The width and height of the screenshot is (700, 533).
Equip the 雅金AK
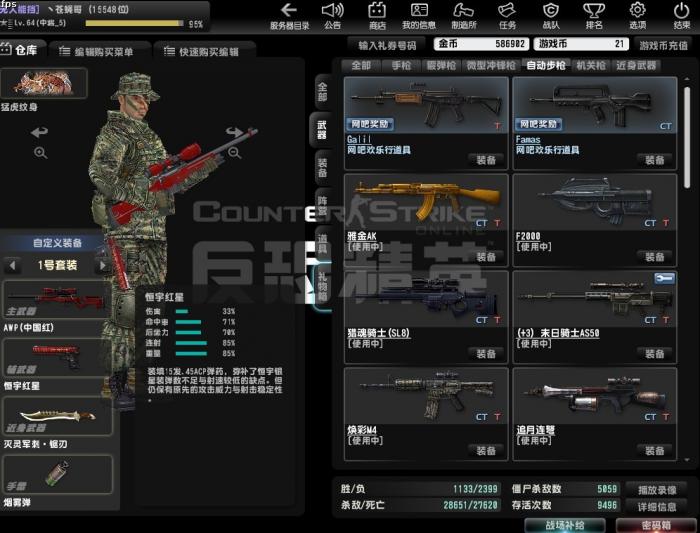[486, 257]
